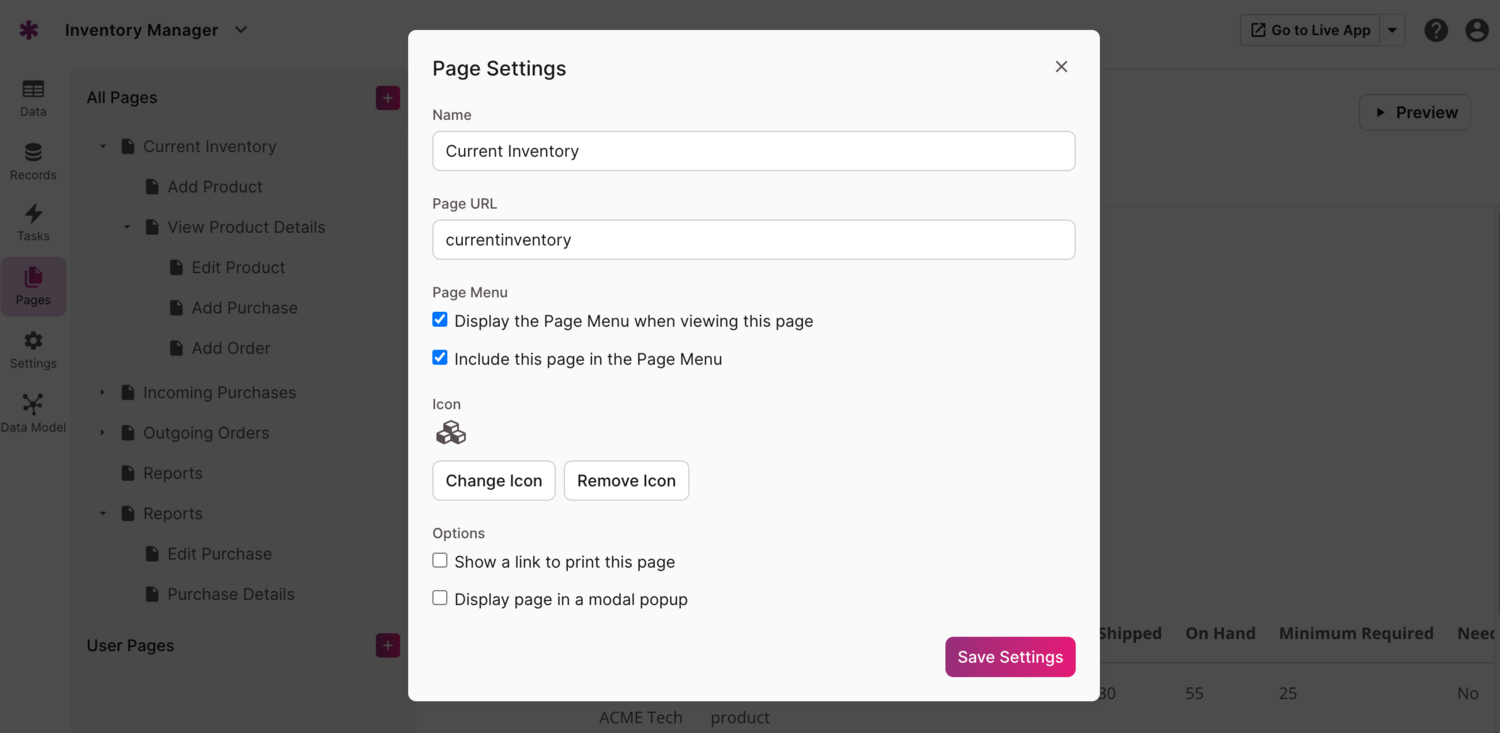Enable Display page in modal popup
Viewport: 1500px width, 733px height.
click(440, 598)
